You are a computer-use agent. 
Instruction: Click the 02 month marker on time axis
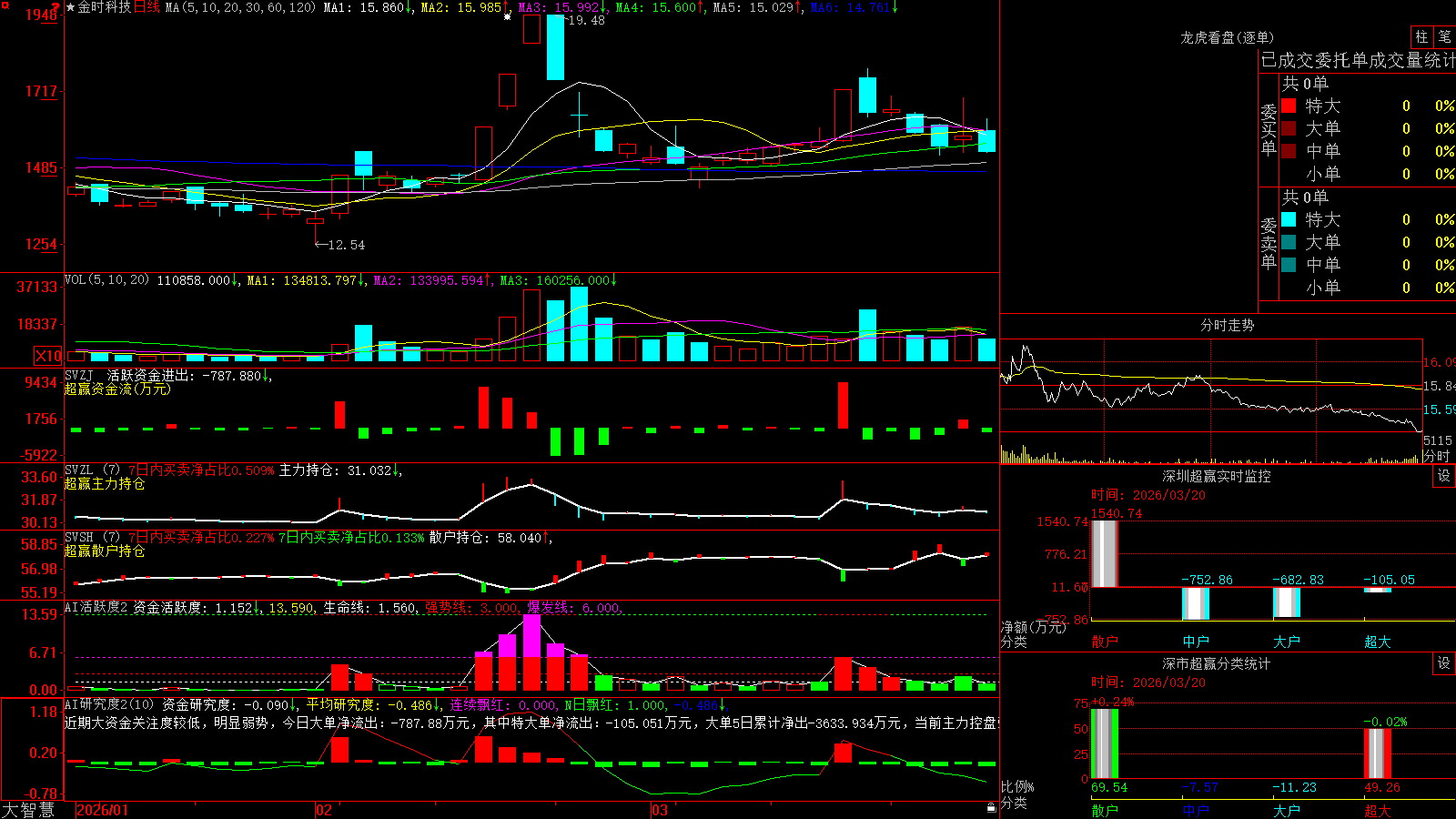tap(324, 810)
